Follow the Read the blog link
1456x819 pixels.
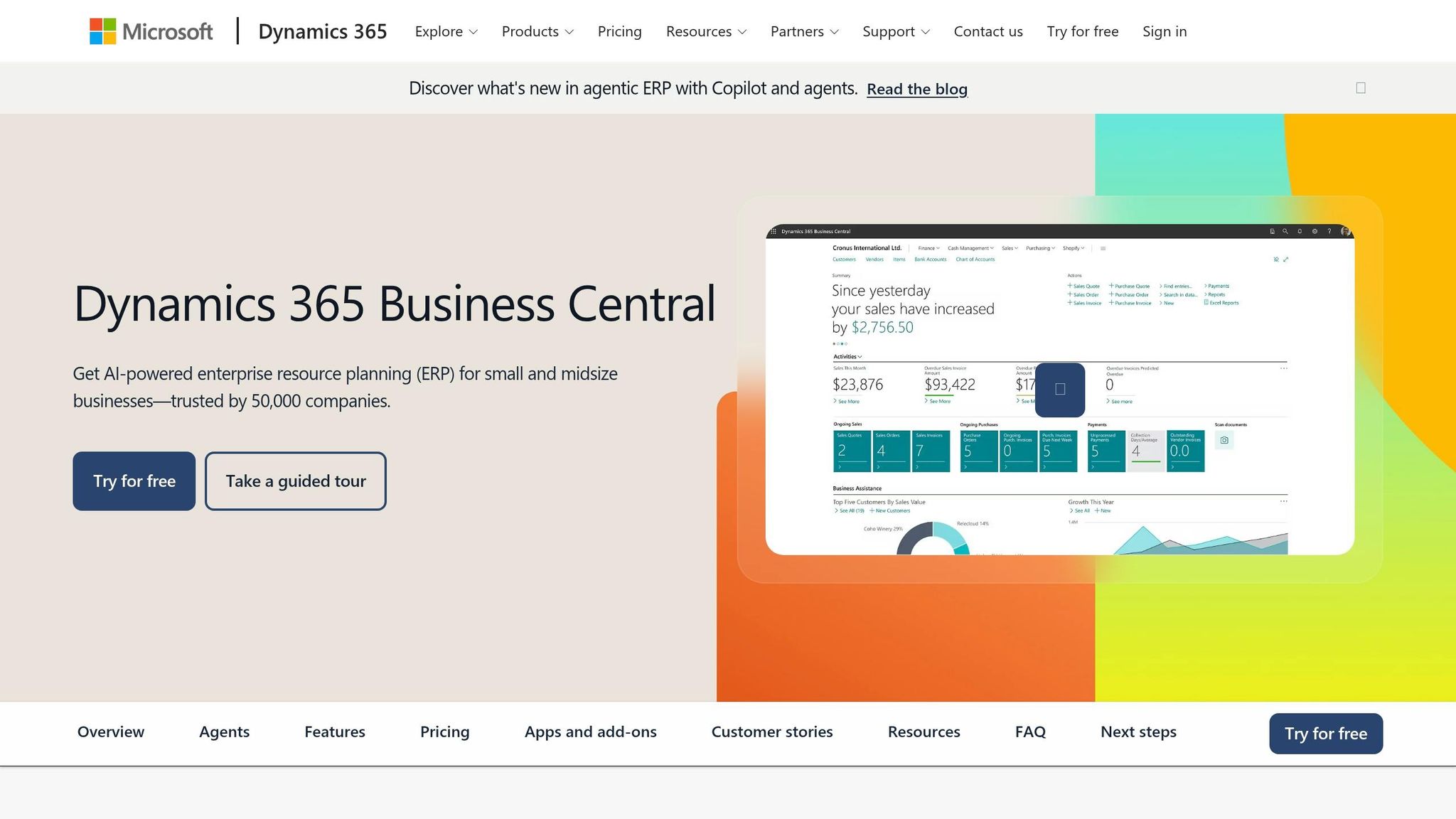coord(917,89)
